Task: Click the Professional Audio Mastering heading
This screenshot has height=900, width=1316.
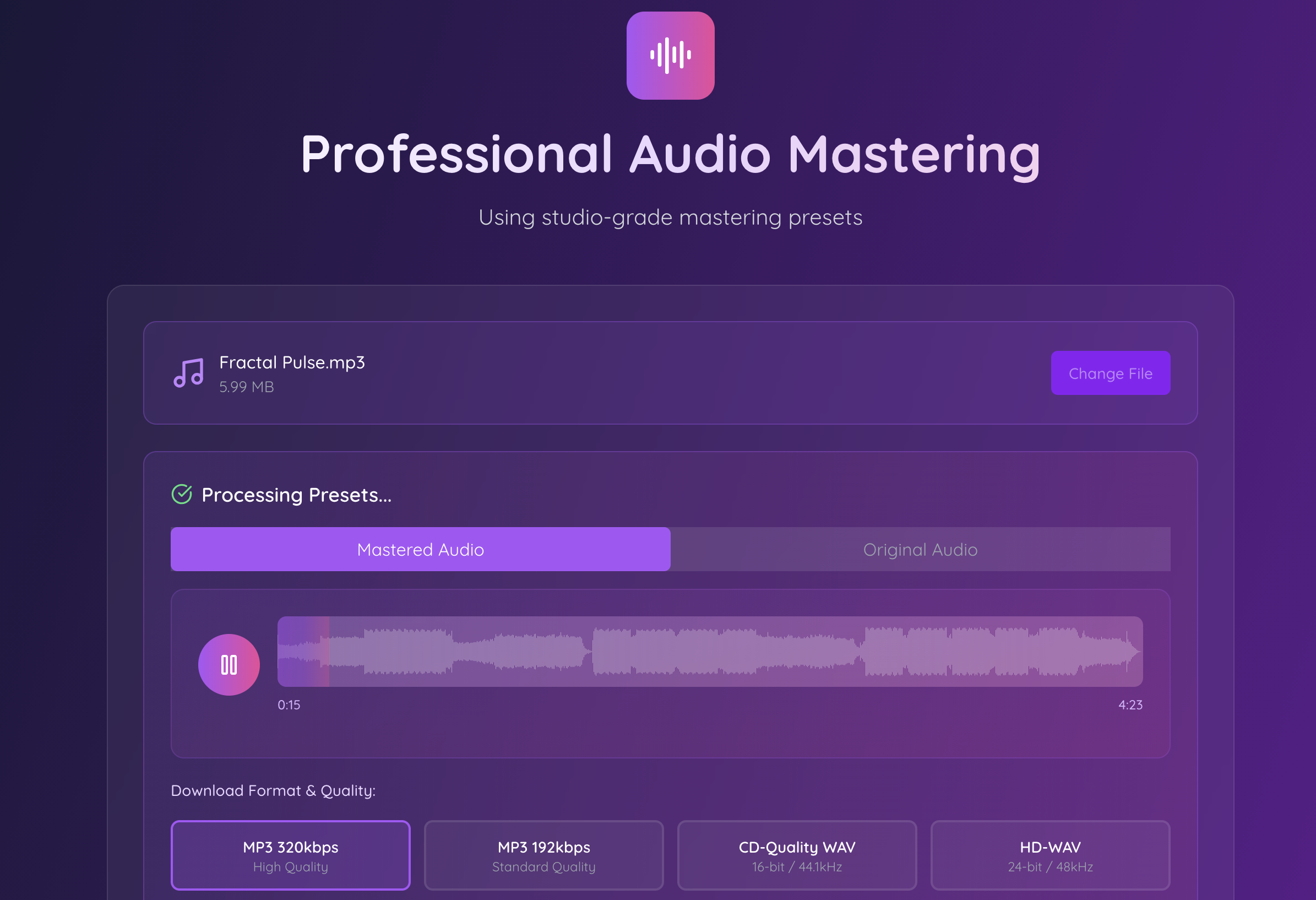Action: click(670, 154)
